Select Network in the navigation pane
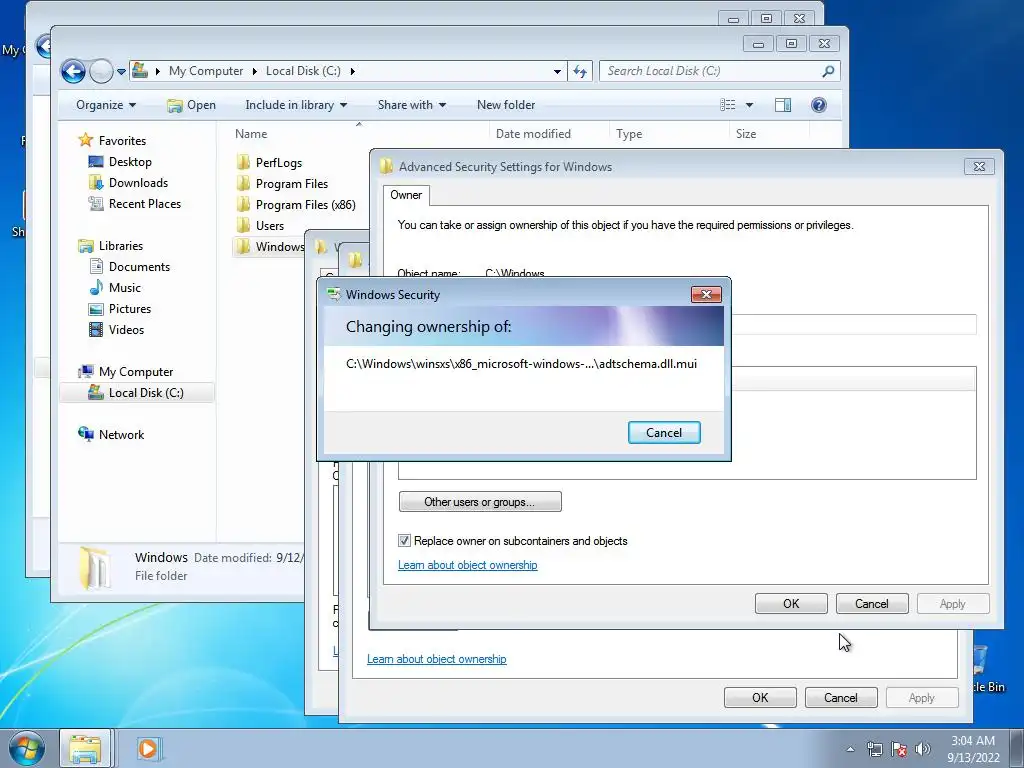1024x768 pixels. 121,434
